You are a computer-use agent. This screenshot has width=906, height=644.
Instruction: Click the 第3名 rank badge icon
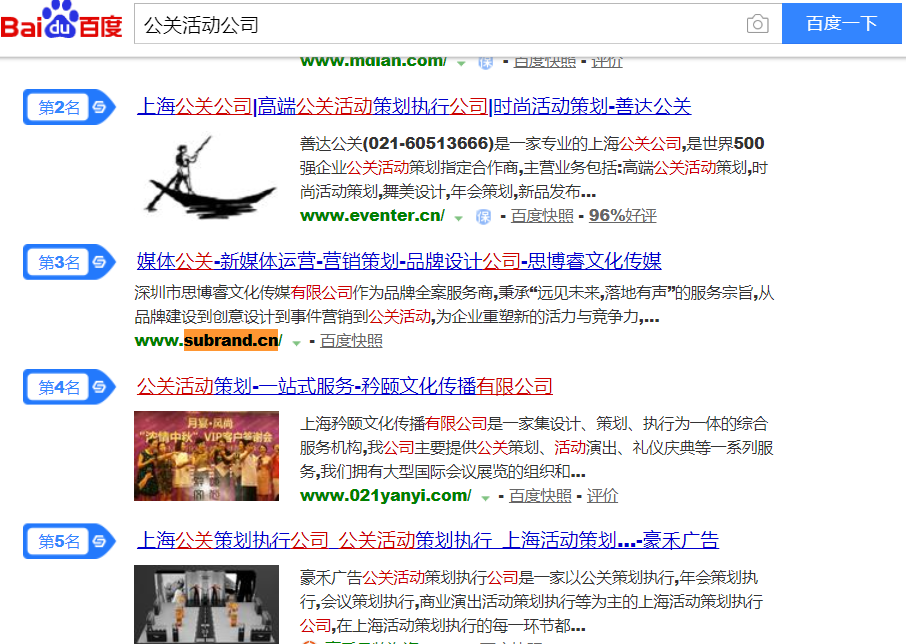(69, 262)
